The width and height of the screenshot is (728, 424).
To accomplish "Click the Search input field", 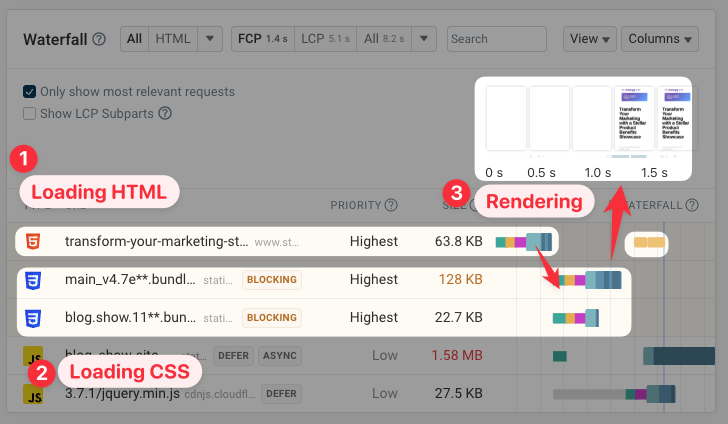I will tap(496, 39).
